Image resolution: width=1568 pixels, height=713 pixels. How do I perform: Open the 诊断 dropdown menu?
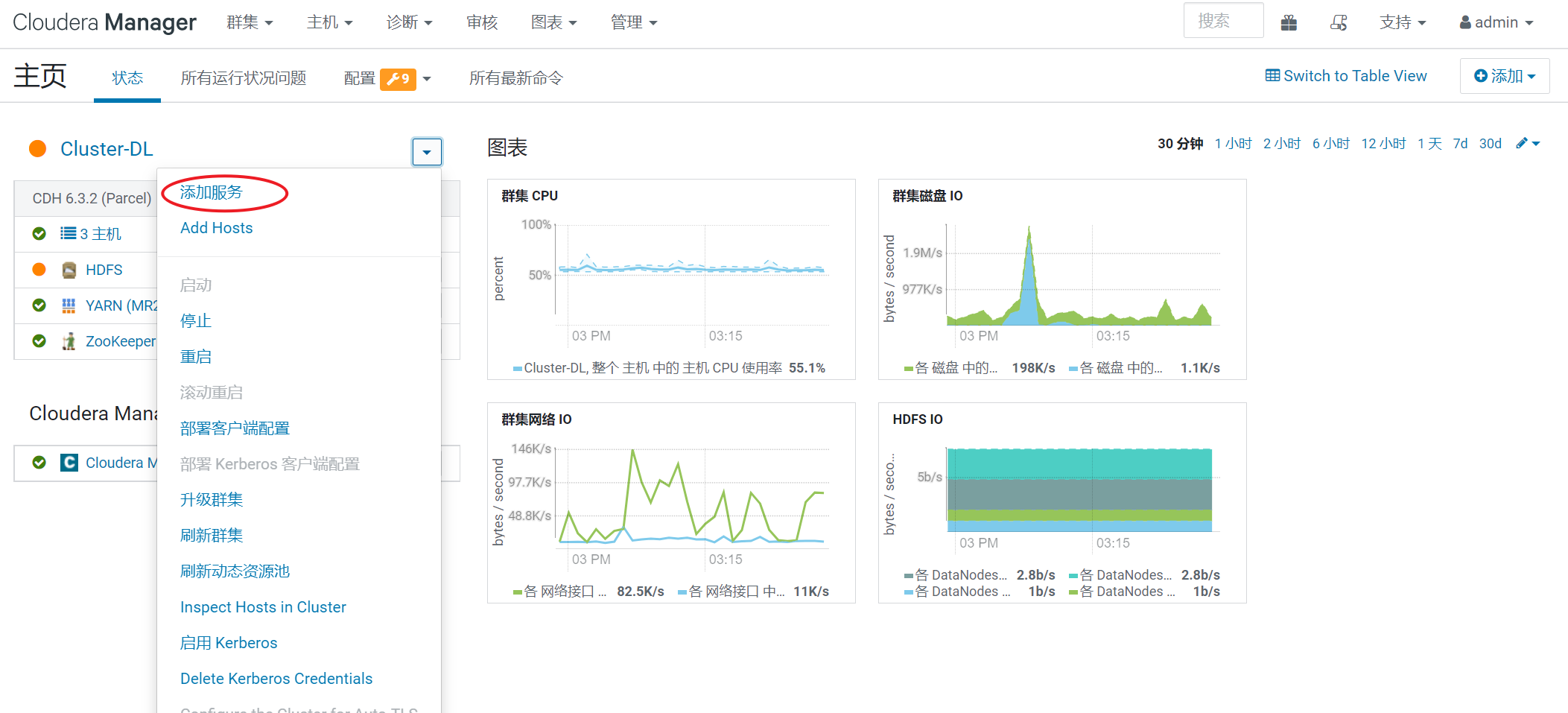click(409, 22)
